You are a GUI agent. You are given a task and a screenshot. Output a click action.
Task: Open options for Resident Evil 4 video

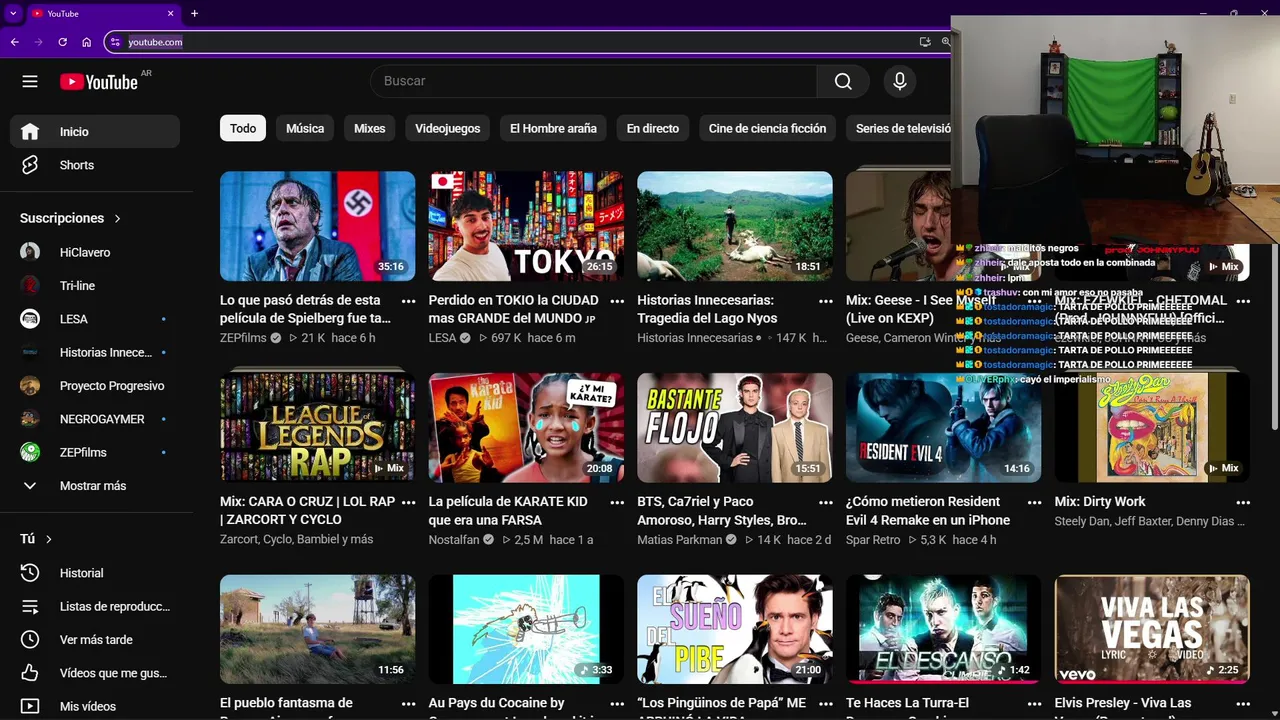point(1034,502)
